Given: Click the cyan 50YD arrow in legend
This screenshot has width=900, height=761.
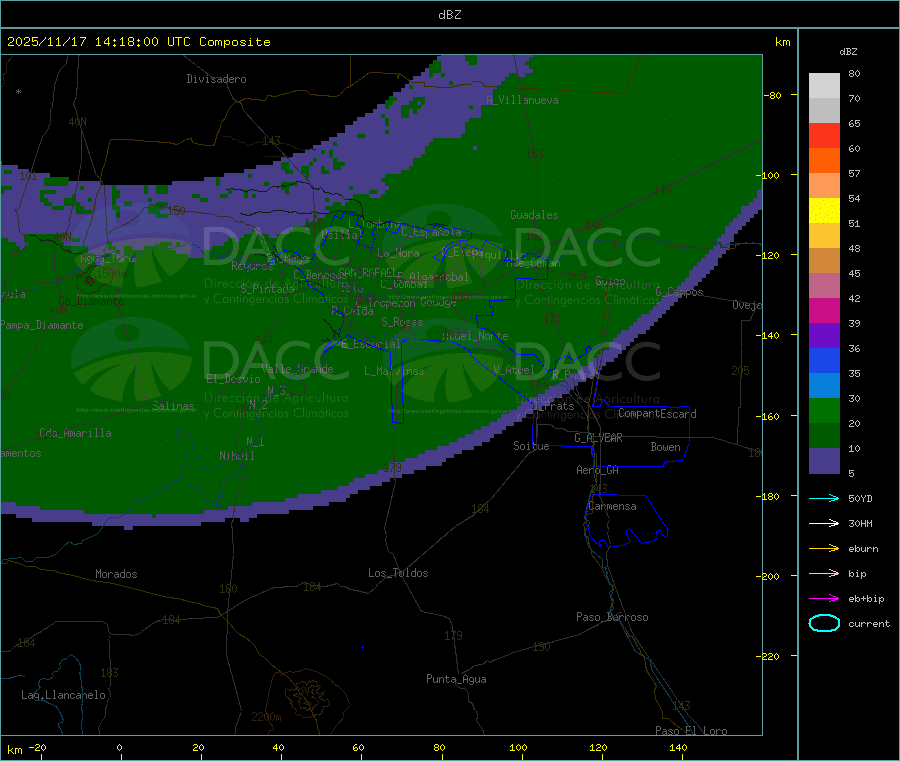Looking at the screenshot, I should click(824, 498).
